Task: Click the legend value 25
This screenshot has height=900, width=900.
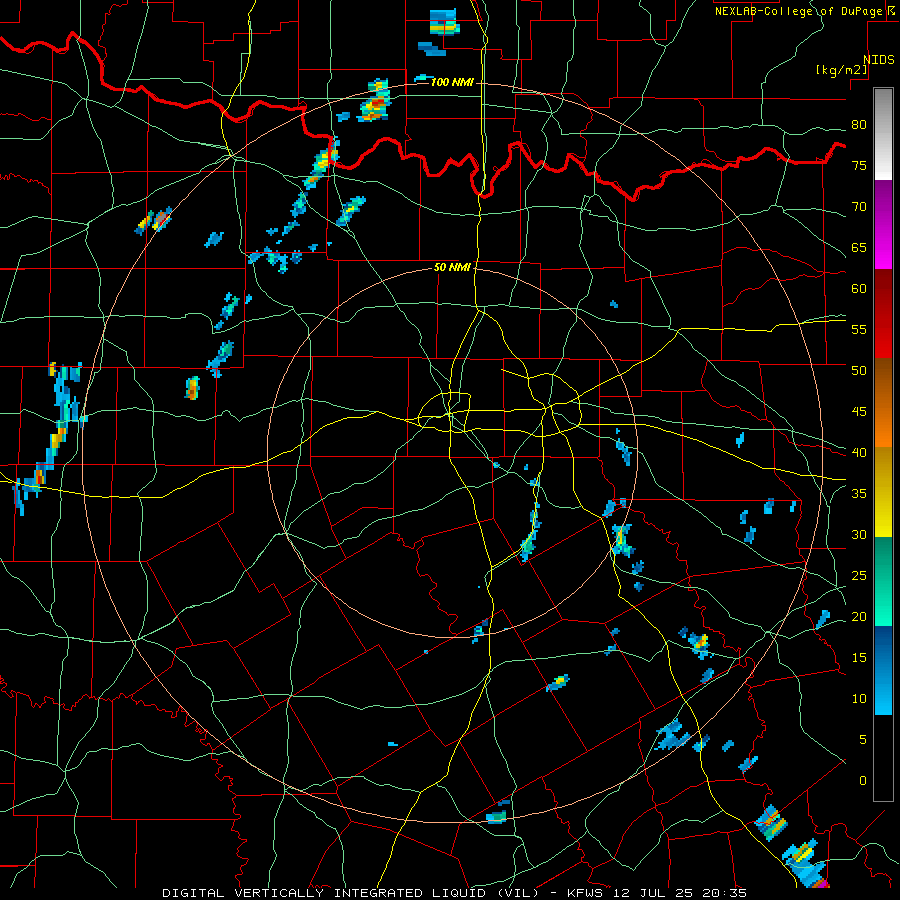Action: pos(859,576)
